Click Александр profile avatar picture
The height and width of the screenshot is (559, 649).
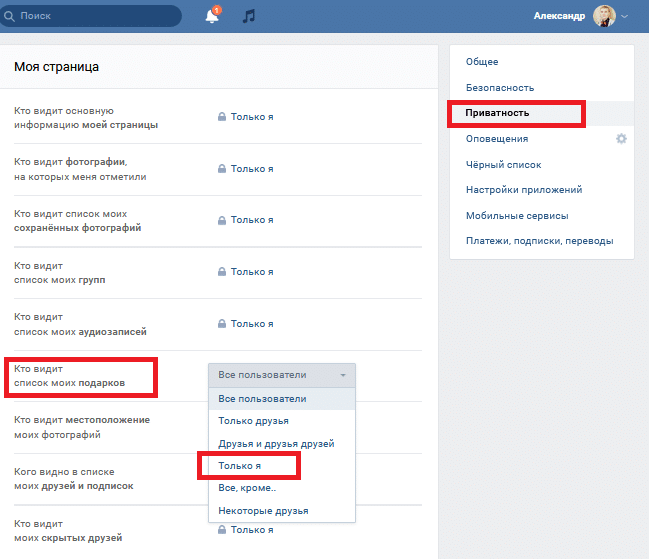click(604, 16)
